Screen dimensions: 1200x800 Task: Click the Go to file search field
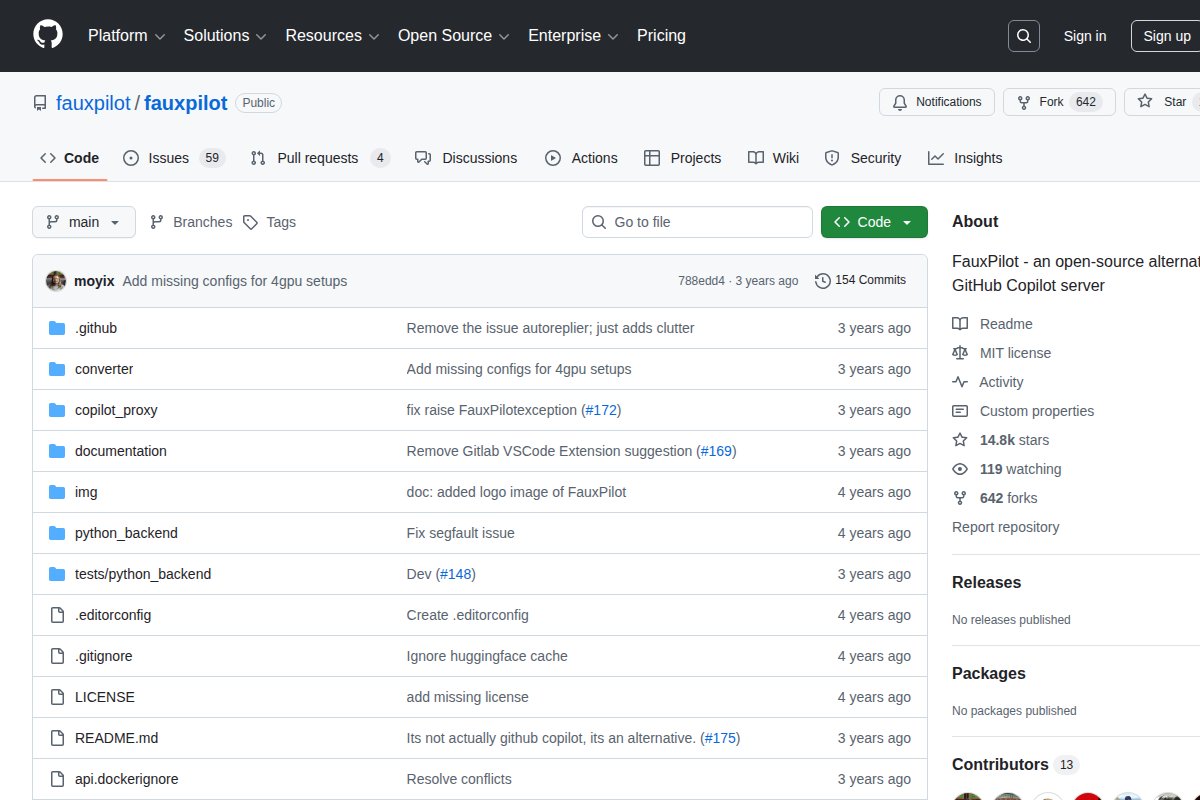pyautogui.click(x=697, y=222)
